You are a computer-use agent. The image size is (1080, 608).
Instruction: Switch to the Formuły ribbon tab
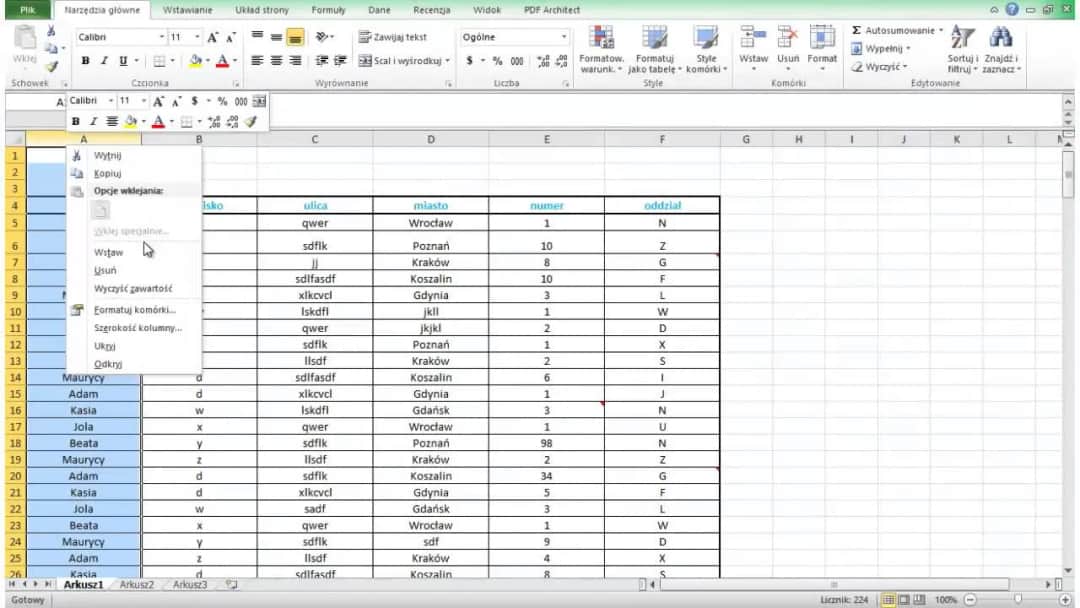[328, 9]
